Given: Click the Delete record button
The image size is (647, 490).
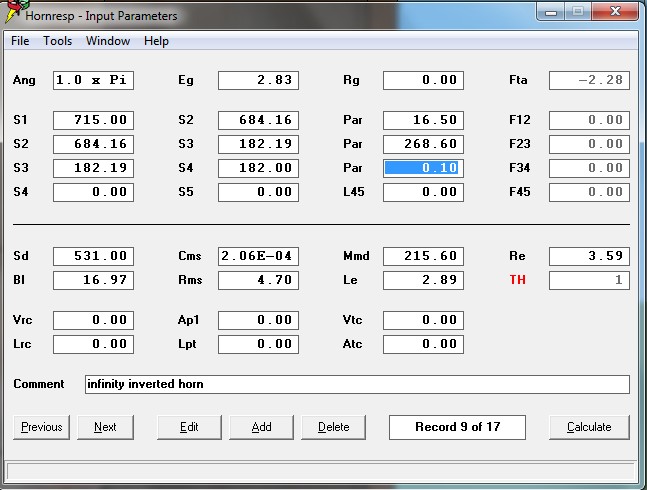Looking at the screenshot, I should (333, 427).
